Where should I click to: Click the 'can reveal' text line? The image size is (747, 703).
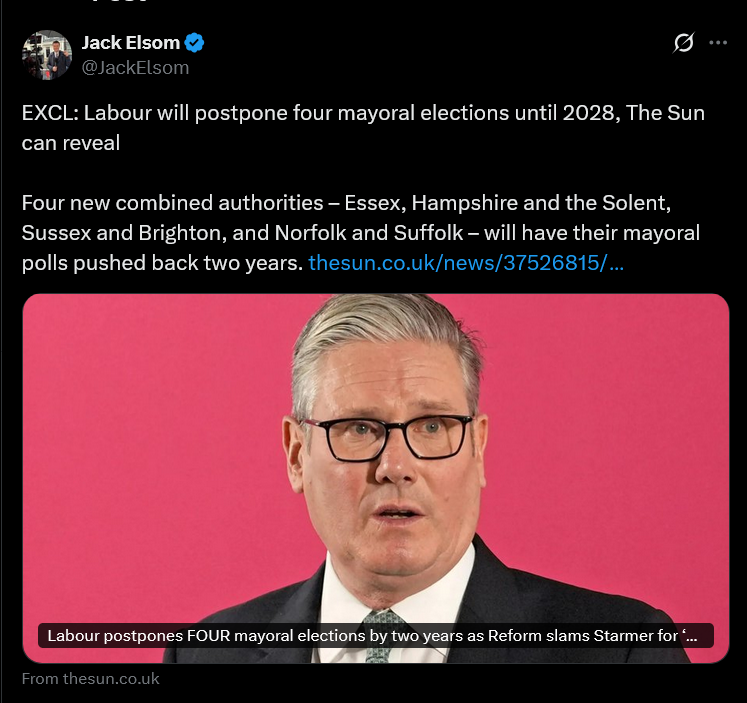point(71,143)
